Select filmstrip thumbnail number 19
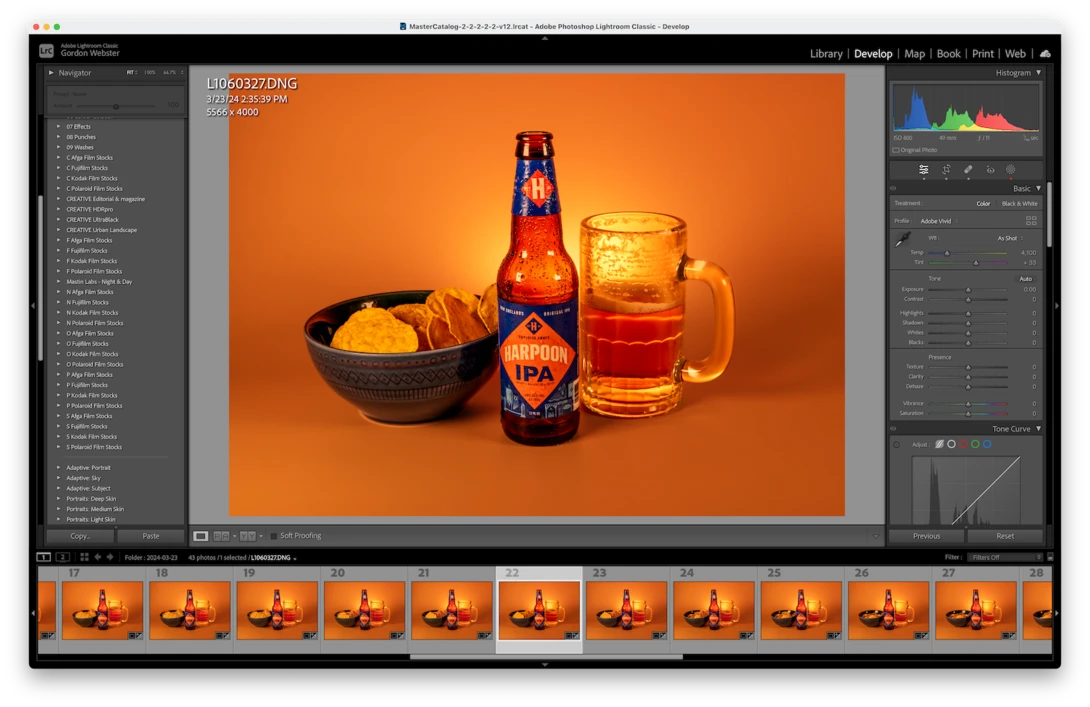Image resolution: width=1090 pixels, height=707 pixels. click(x=277, y=610)
